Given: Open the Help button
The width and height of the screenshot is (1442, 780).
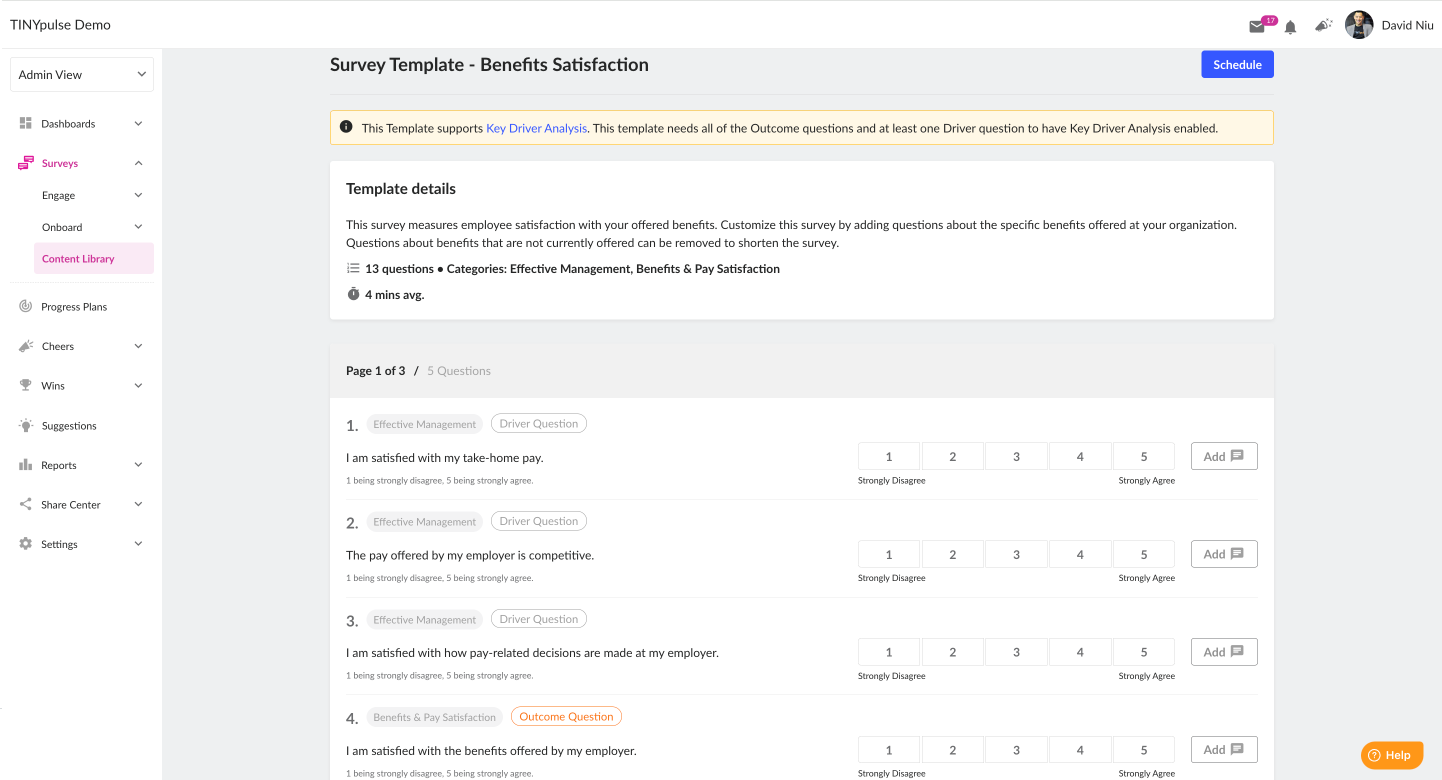Looking at the screenshot, I should click(x=1392, y=755).
